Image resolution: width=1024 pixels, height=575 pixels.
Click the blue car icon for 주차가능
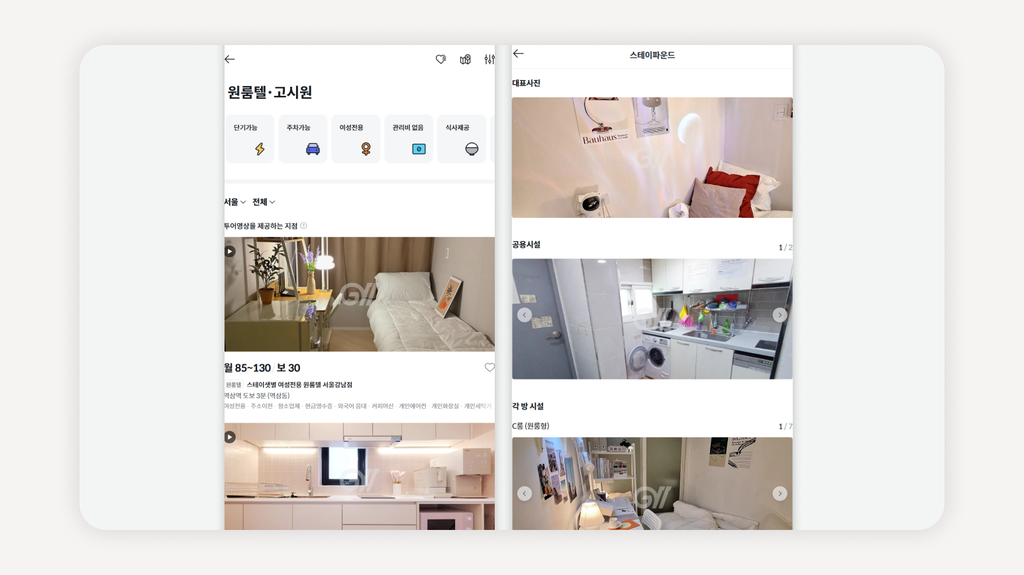coord(313,149)
